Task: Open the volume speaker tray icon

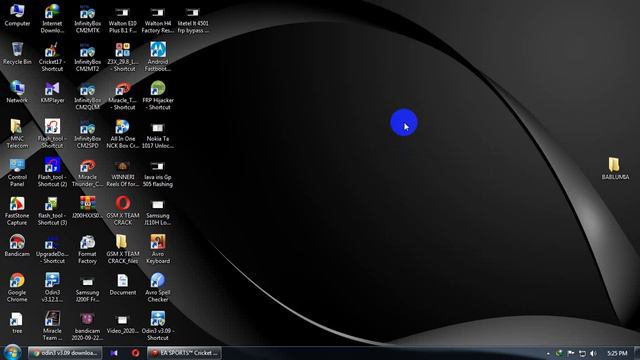Action: click(593, 353)
